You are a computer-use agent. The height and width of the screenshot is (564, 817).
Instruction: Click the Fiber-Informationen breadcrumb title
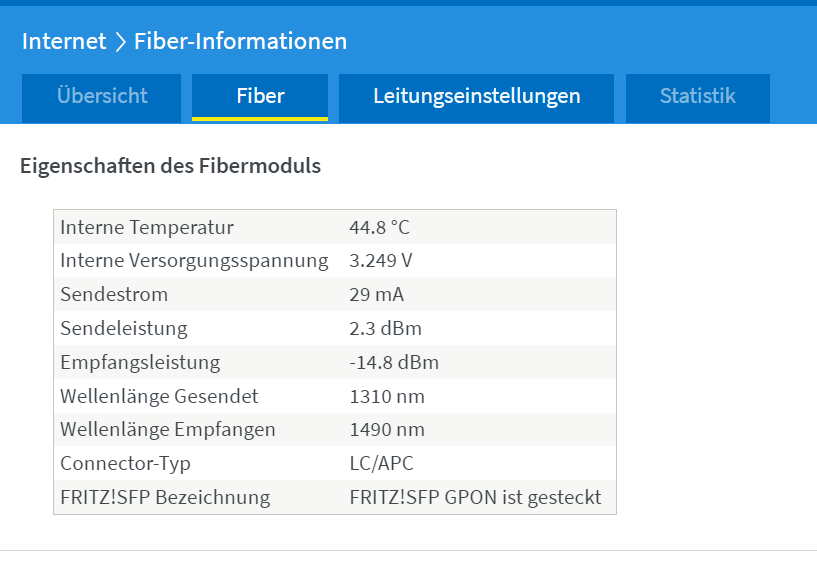(240, 41)
